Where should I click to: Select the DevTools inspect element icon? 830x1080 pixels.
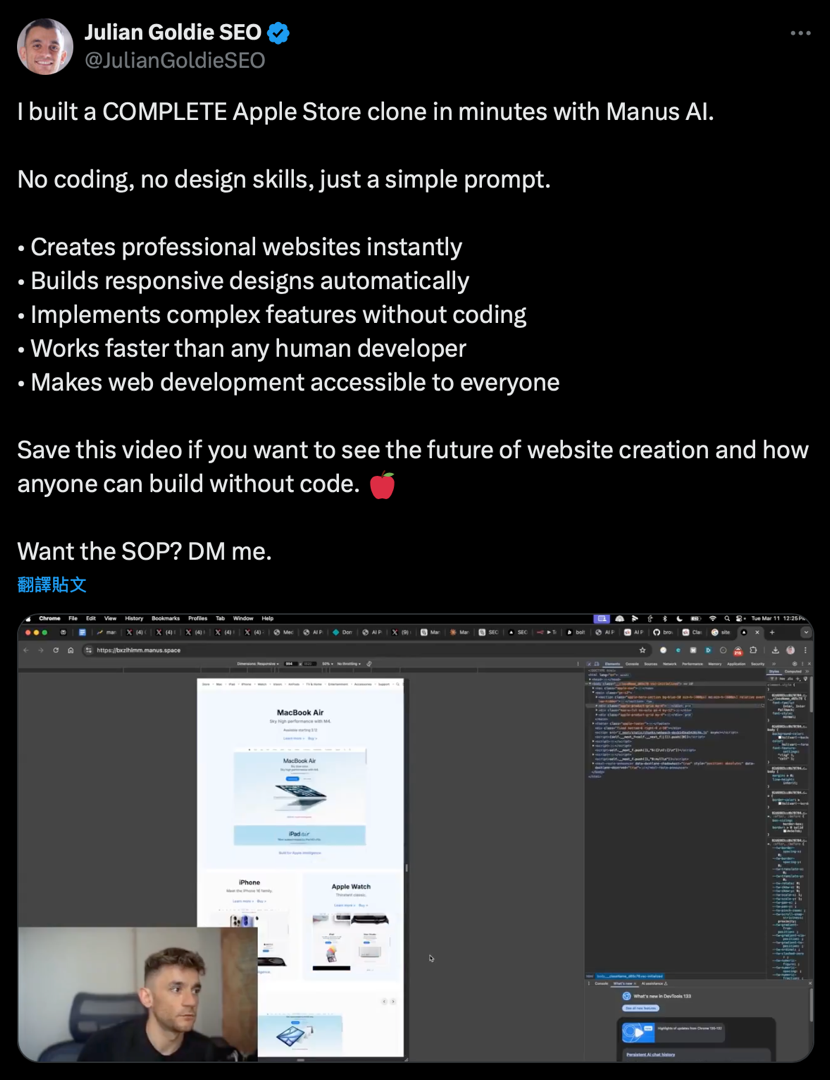click(589, 664)
